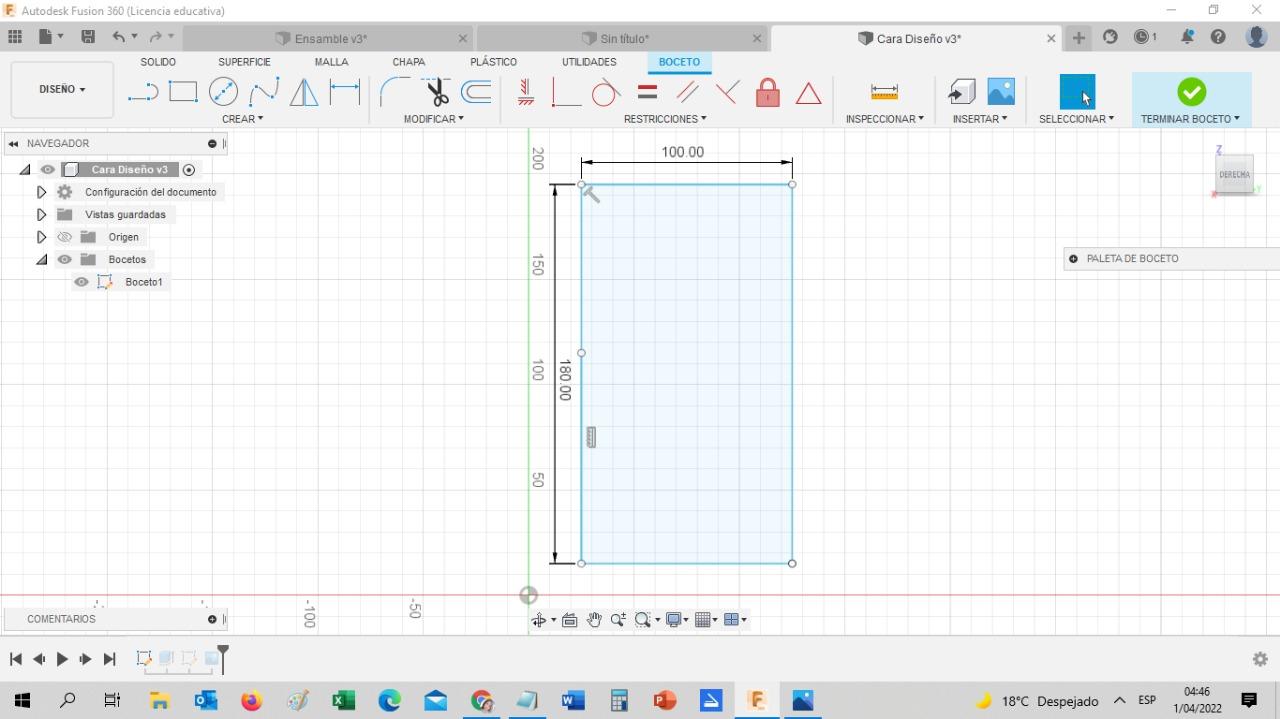Click the Measure ruler tool
1280x719 pixels.
coord(884,92)
